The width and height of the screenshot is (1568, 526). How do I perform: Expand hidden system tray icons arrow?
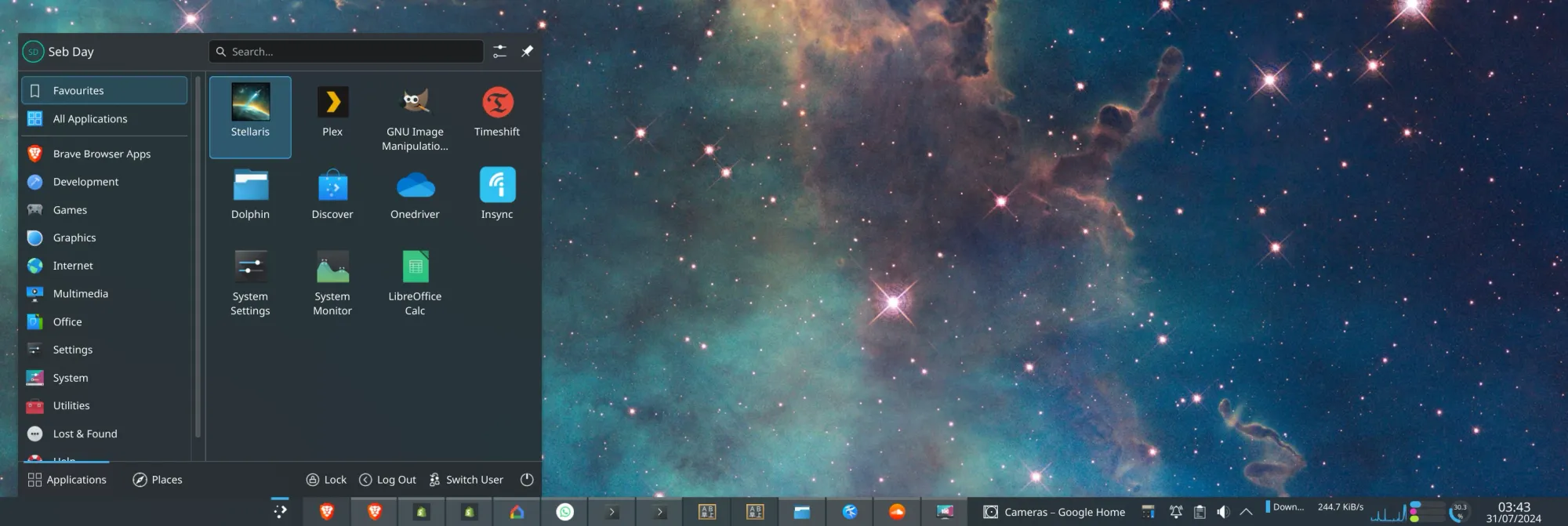[1246, 512]
